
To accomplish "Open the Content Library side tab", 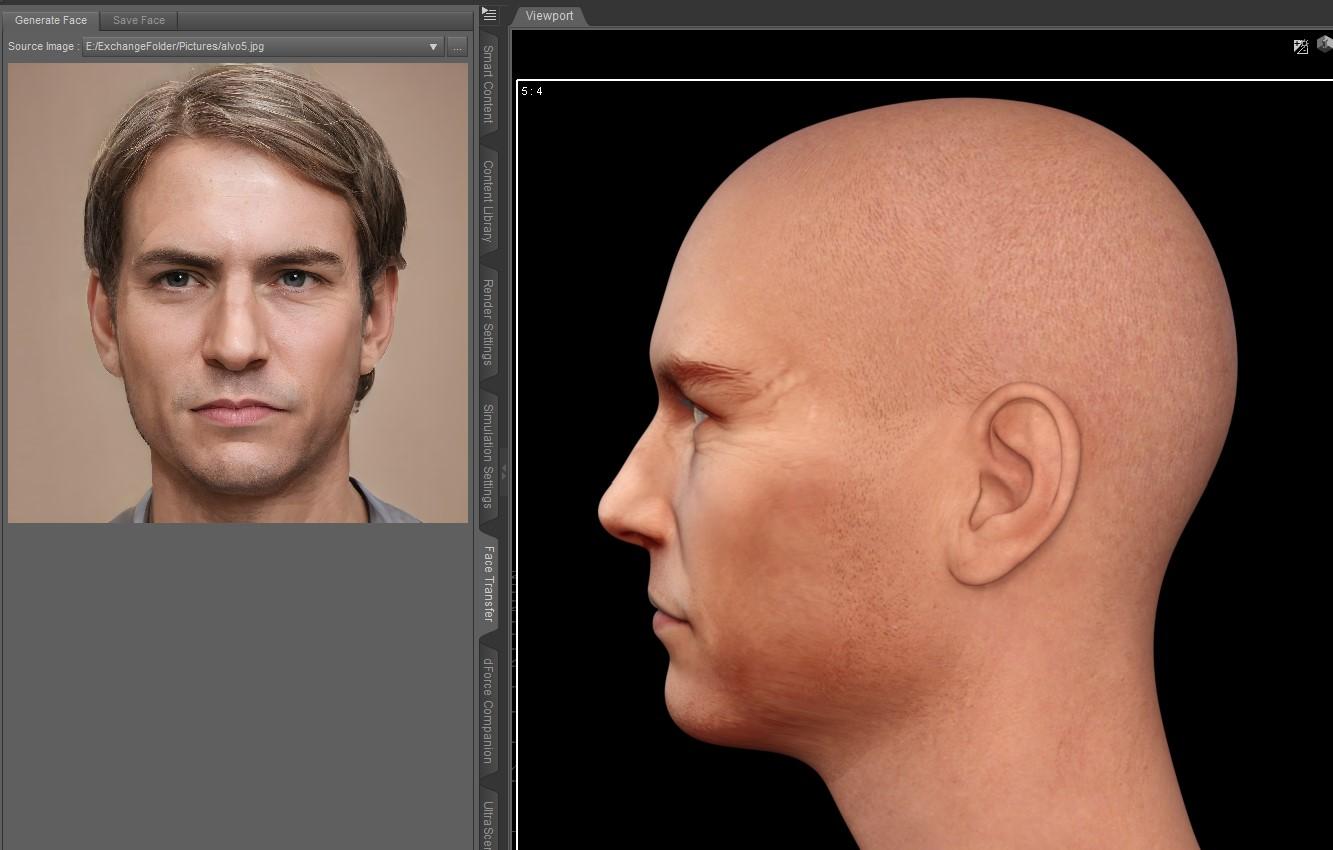I will (x=489, y=201).
